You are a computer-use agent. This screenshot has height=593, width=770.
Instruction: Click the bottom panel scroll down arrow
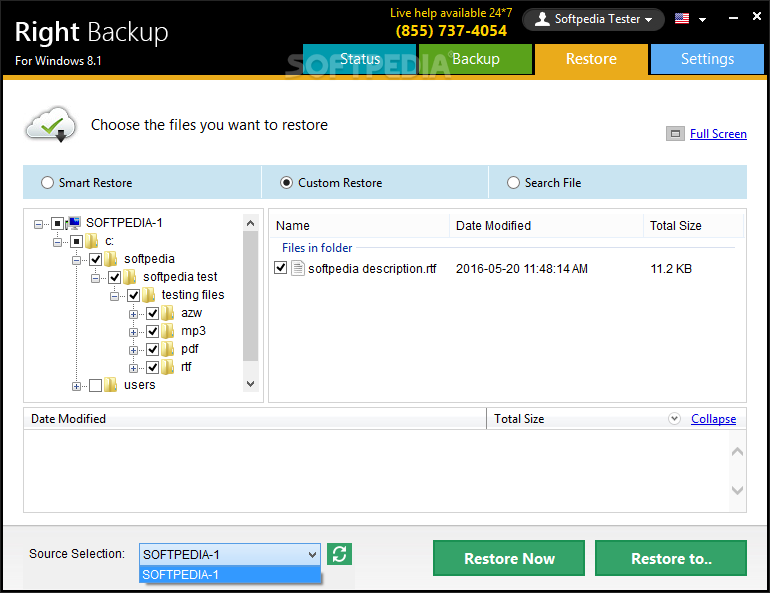click(737, 490)
